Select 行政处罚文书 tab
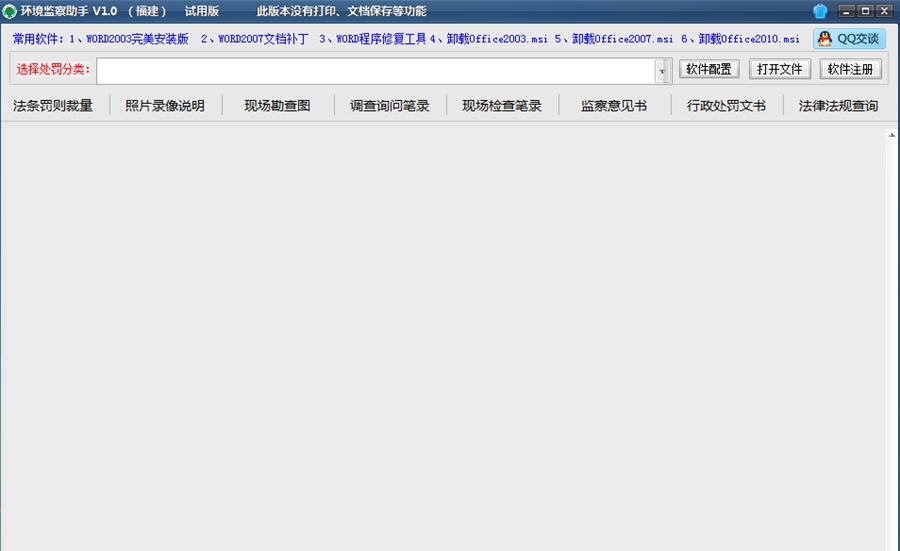The width and height of the screenshot is (900, 551). (726, 106)
